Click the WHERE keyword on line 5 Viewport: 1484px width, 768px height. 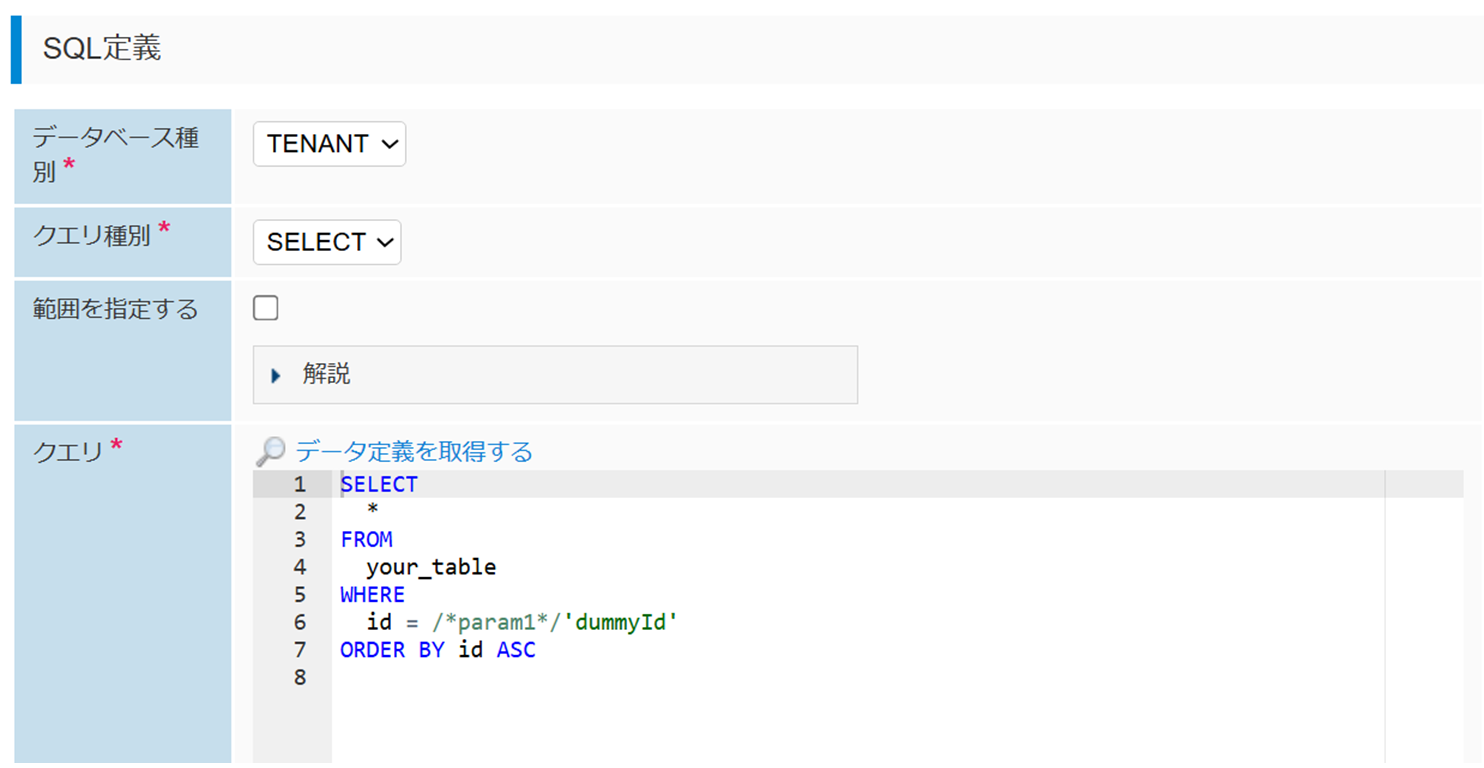coord(372,595)
